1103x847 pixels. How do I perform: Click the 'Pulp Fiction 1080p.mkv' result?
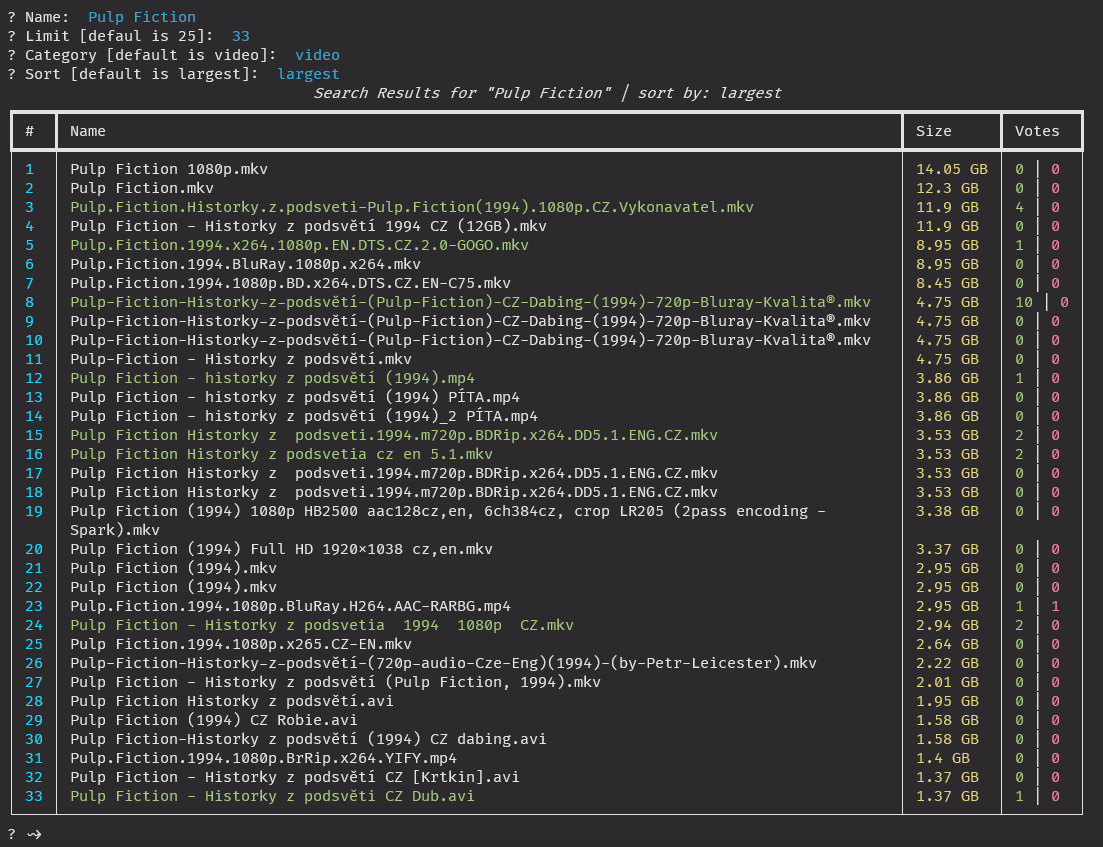[x=169, y=169]
